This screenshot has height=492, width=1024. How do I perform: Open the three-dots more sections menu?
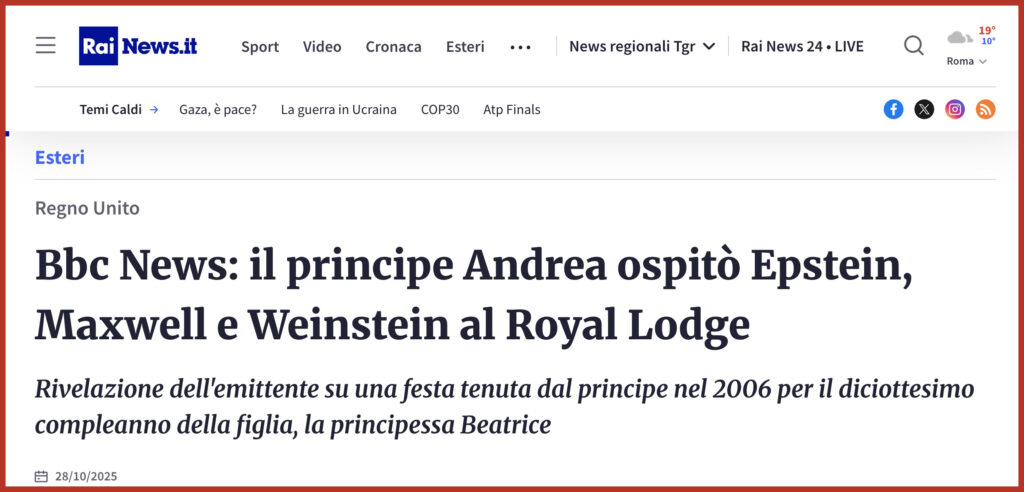click(x=520, y=47)
